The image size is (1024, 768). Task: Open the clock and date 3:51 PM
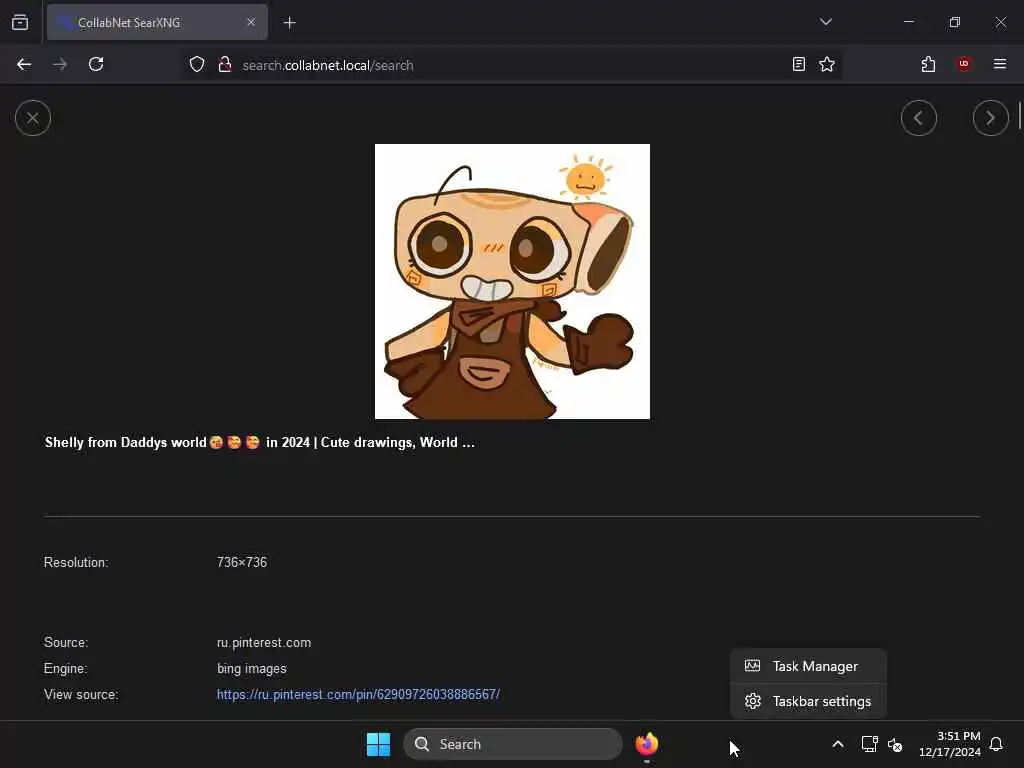click(x=950, y=744)
